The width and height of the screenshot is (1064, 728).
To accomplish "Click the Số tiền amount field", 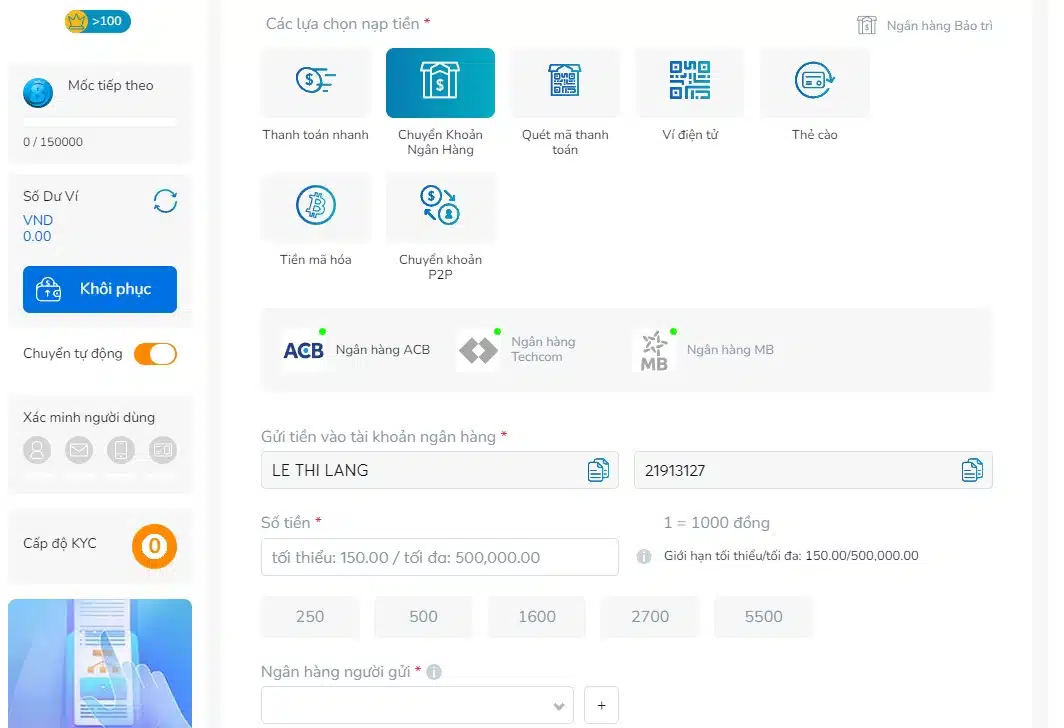I will pyautogui.click(x=440, y=557).
